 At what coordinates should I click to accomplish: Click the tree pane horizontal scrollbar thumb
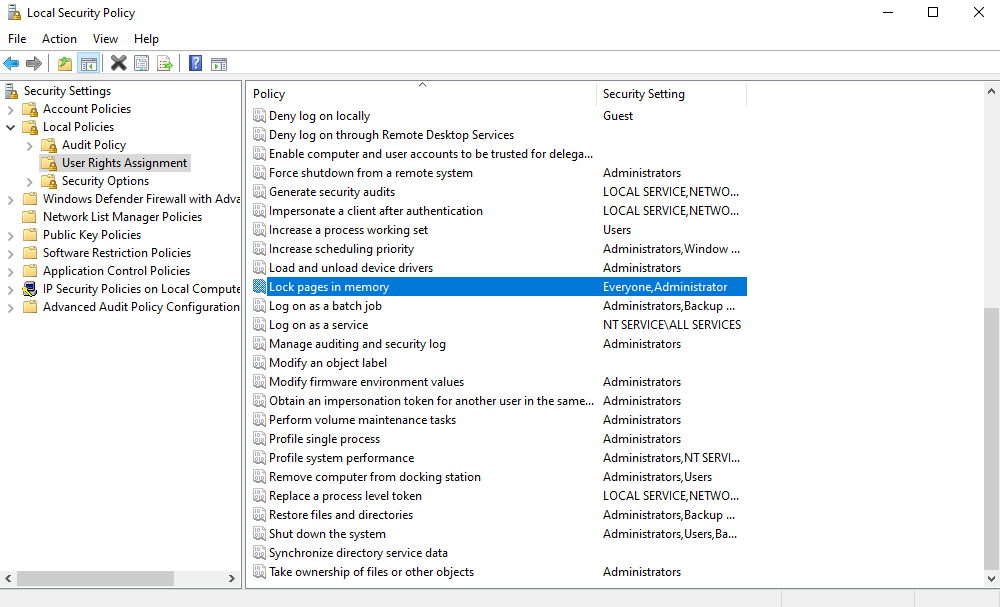click(x=95, y=578)
